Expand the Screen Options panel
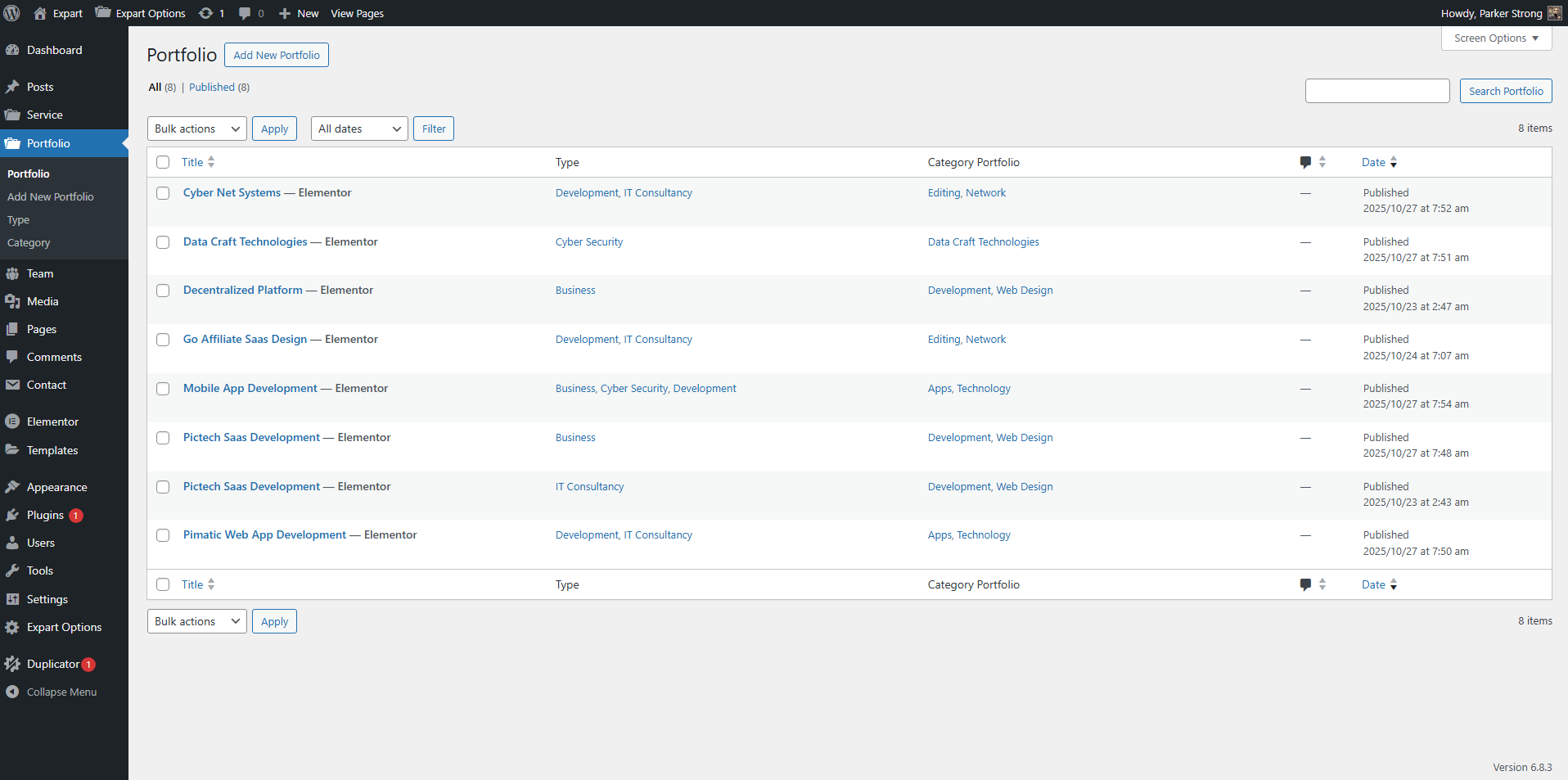This screenshot has height=780, width=1568. [x=1495, y=38]
